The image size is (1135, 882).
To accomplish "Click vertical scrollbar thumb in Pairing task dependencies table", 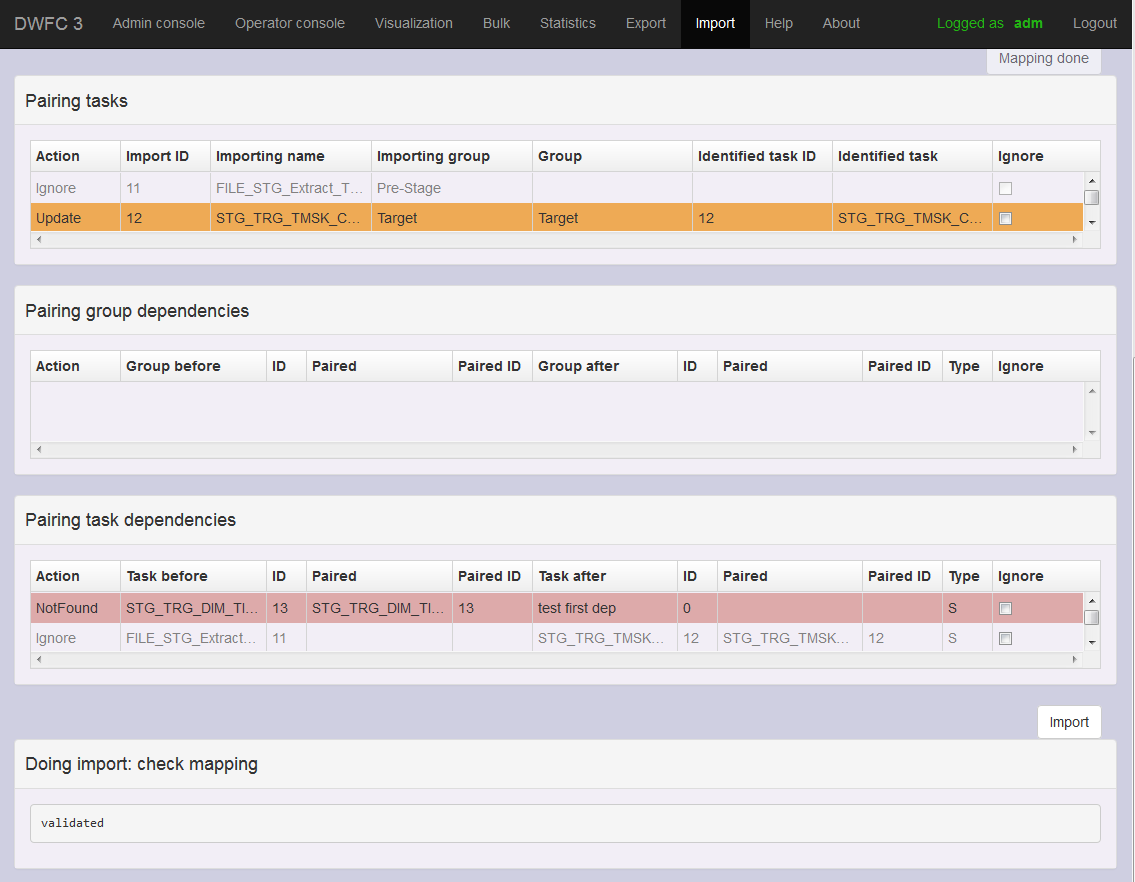I will [1092, 617].
